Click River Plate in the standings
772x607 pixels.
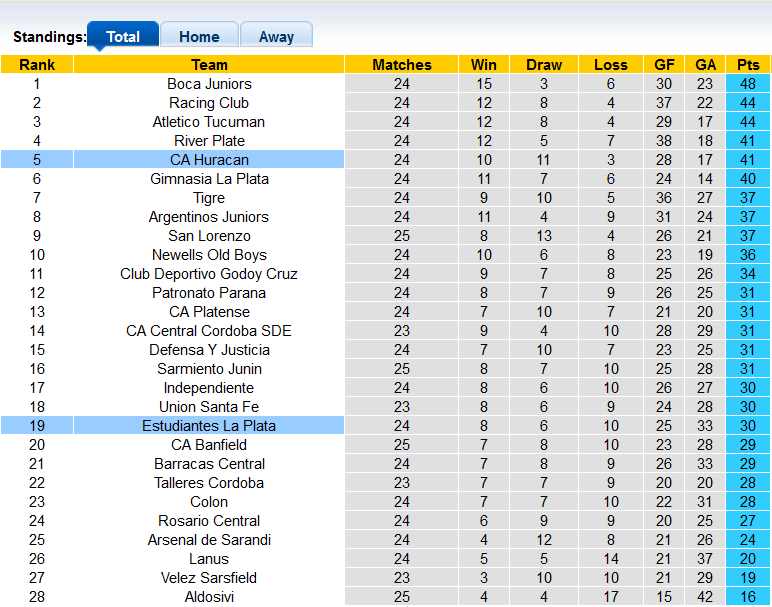(209, 141)
